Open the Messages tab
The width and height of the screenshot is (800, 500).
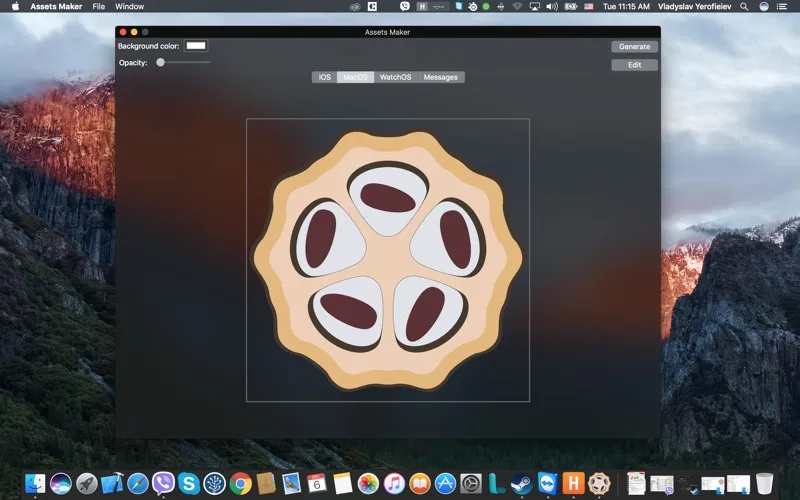pos(441,77)
